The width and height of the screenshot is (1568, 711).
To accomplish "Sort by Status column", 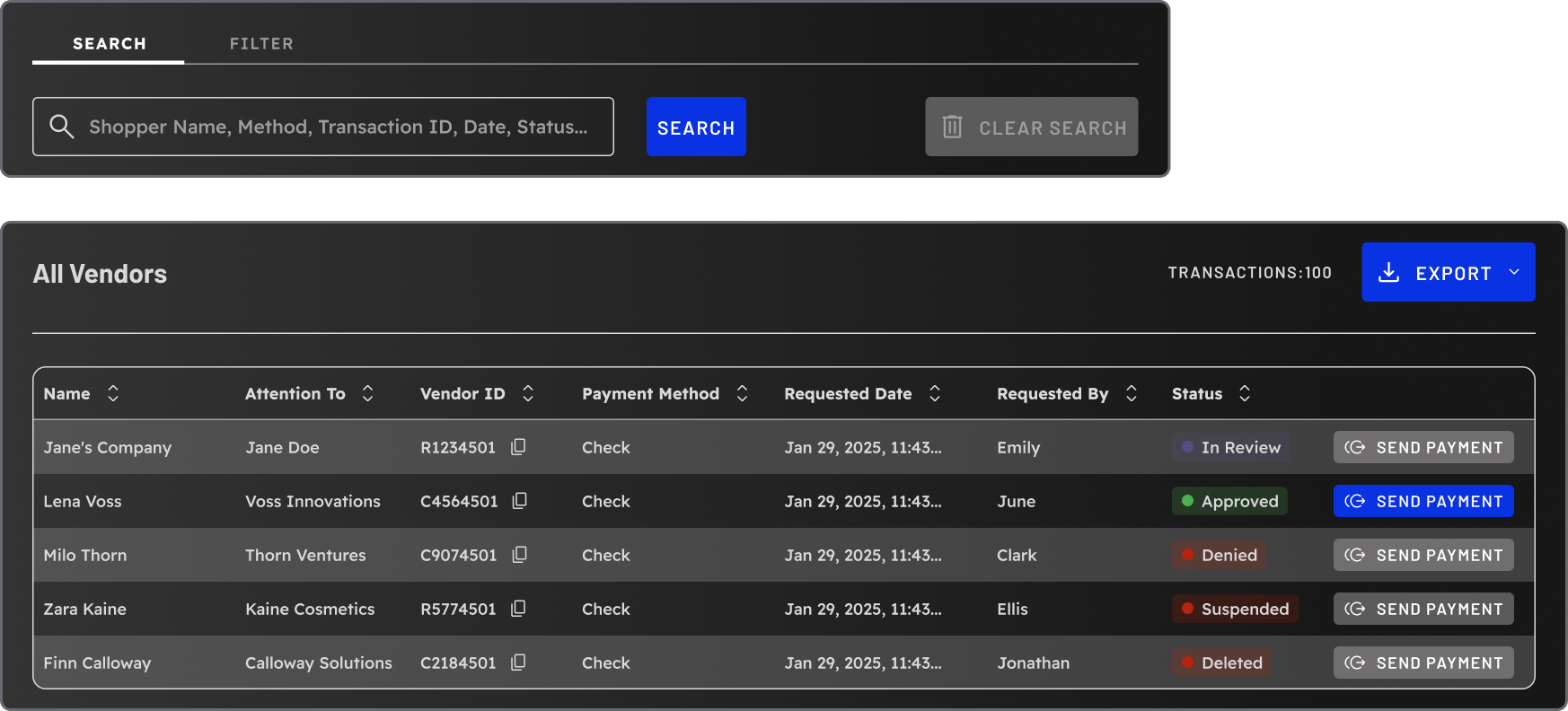I will point(1245,393).
